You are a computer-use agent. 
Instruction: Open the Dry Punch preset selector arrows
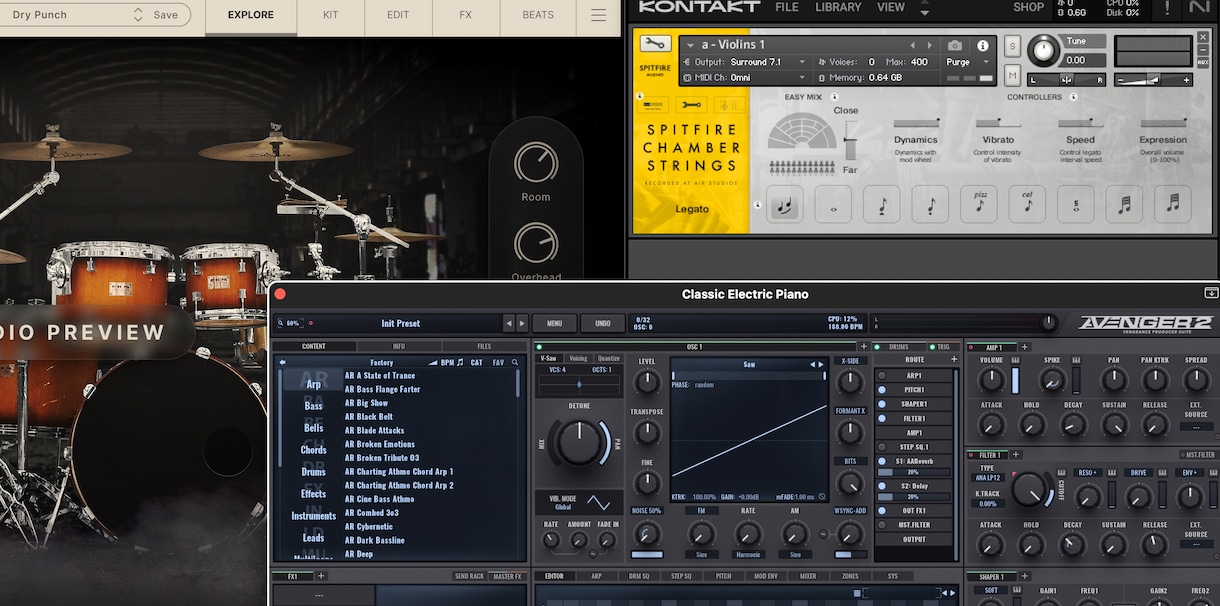pos(138,15)
